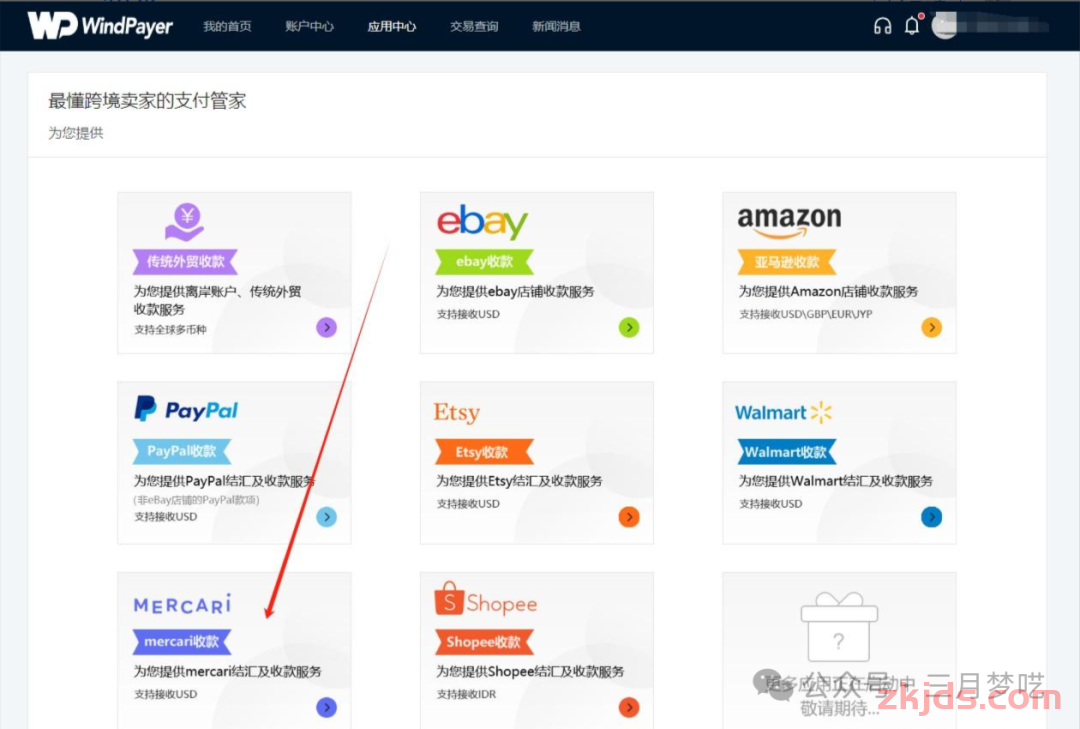Click text 为您提供Walmart结汇及收款服务
Viewport: 1080px width, 729px height.
pyautogui.click(x=835, y=481)
